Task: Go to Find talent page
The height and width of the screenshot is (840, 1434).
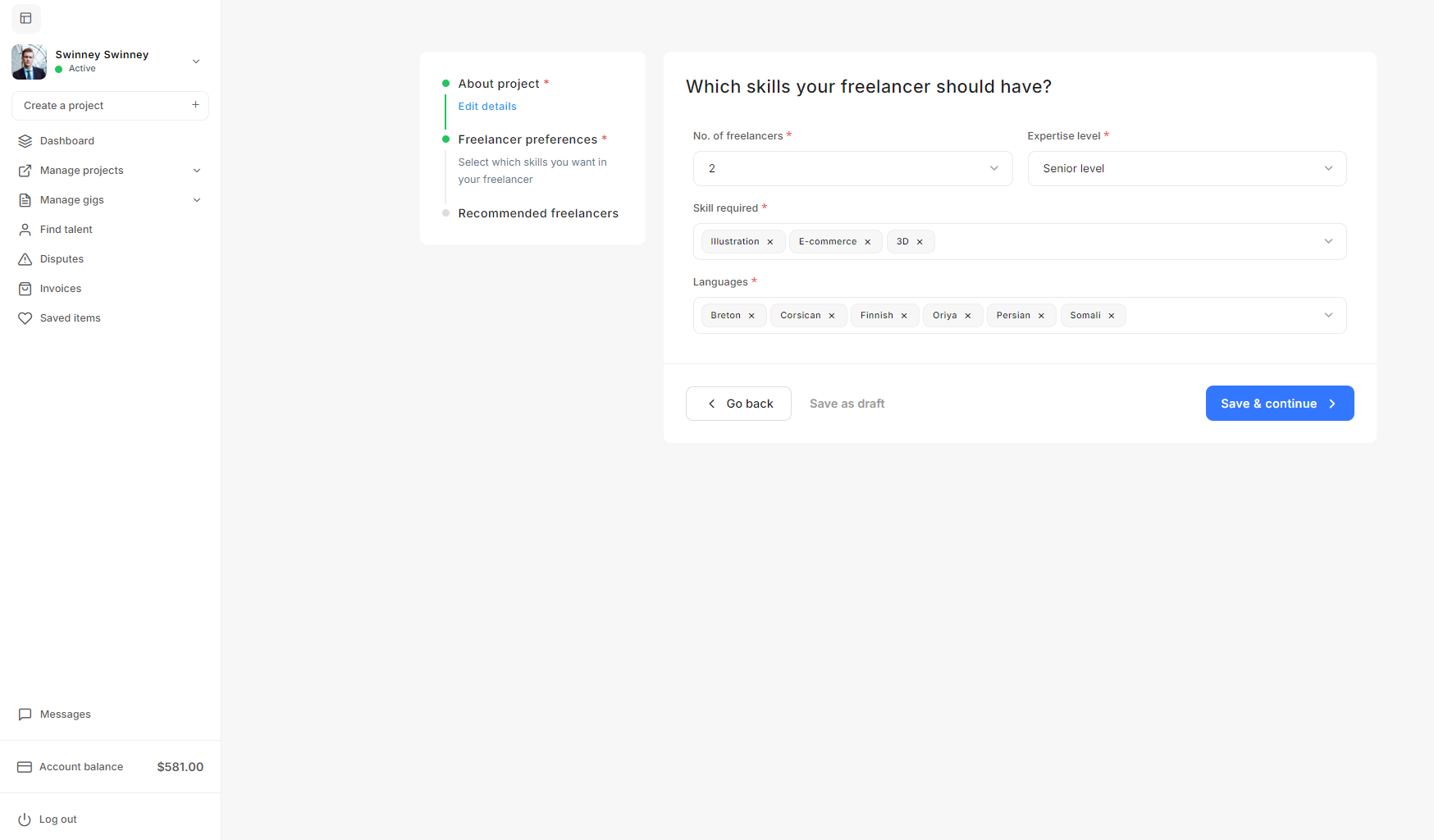Action: click(x=66, y=230)
